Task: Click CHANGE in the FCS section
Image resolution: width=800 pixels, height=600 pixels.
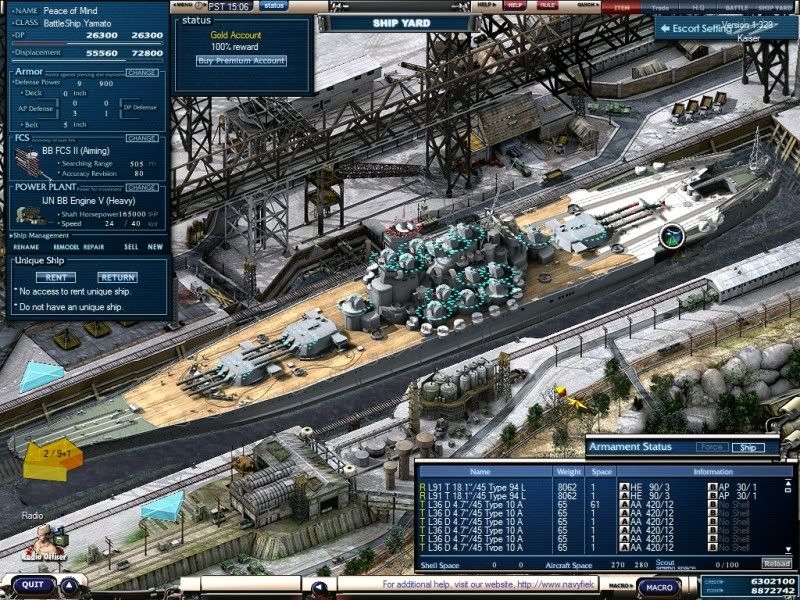Action: pyautogui.click(x=142, y=138)
